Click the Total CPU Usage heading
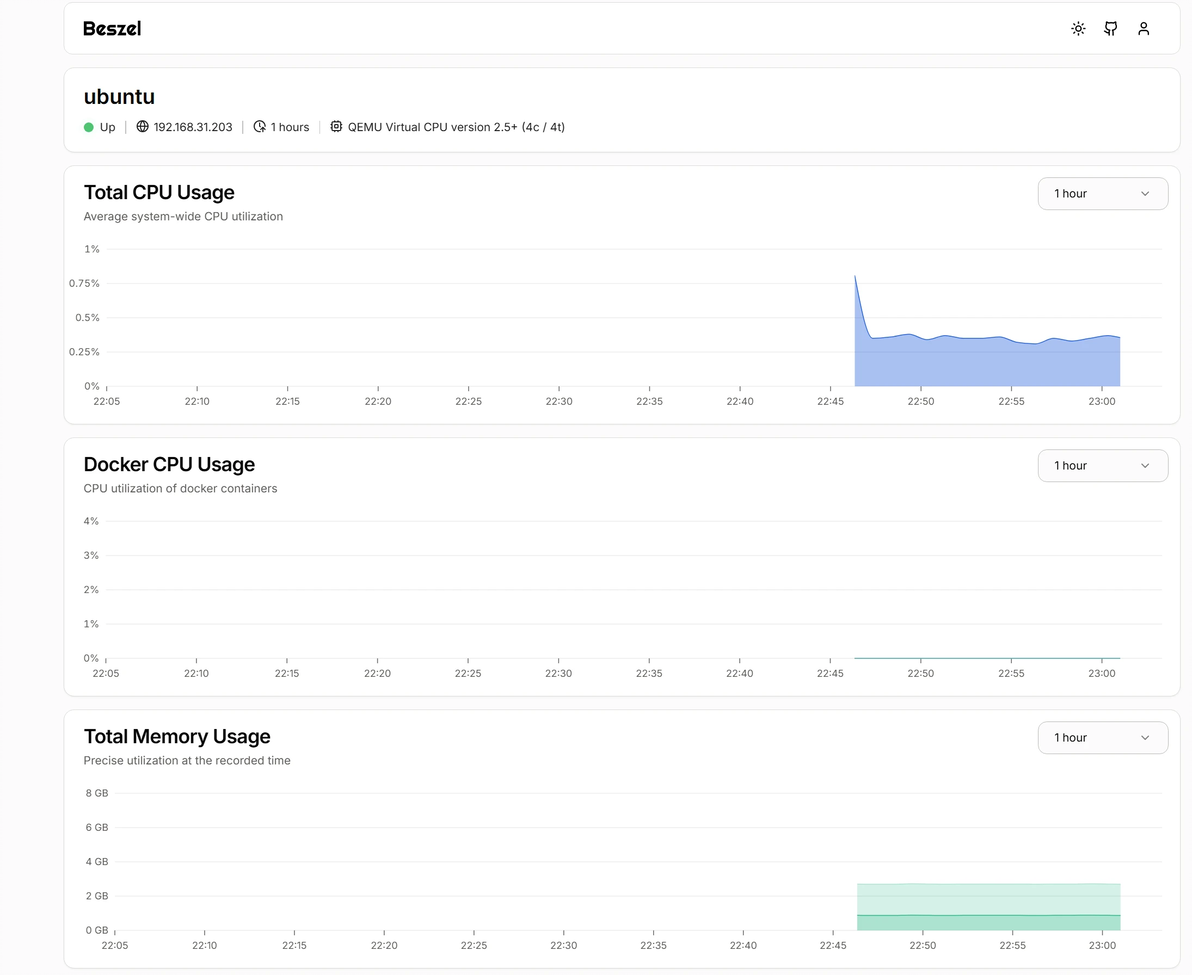Image resolution: width=1192 pixels, height=975 pixels. (159, 192)
